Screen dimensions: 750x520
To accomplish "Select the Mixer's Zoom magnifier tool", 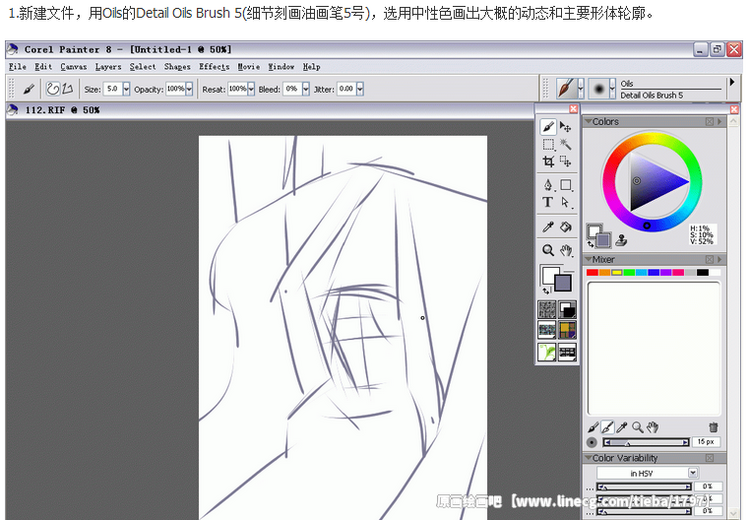I will [x=638, y=427].
